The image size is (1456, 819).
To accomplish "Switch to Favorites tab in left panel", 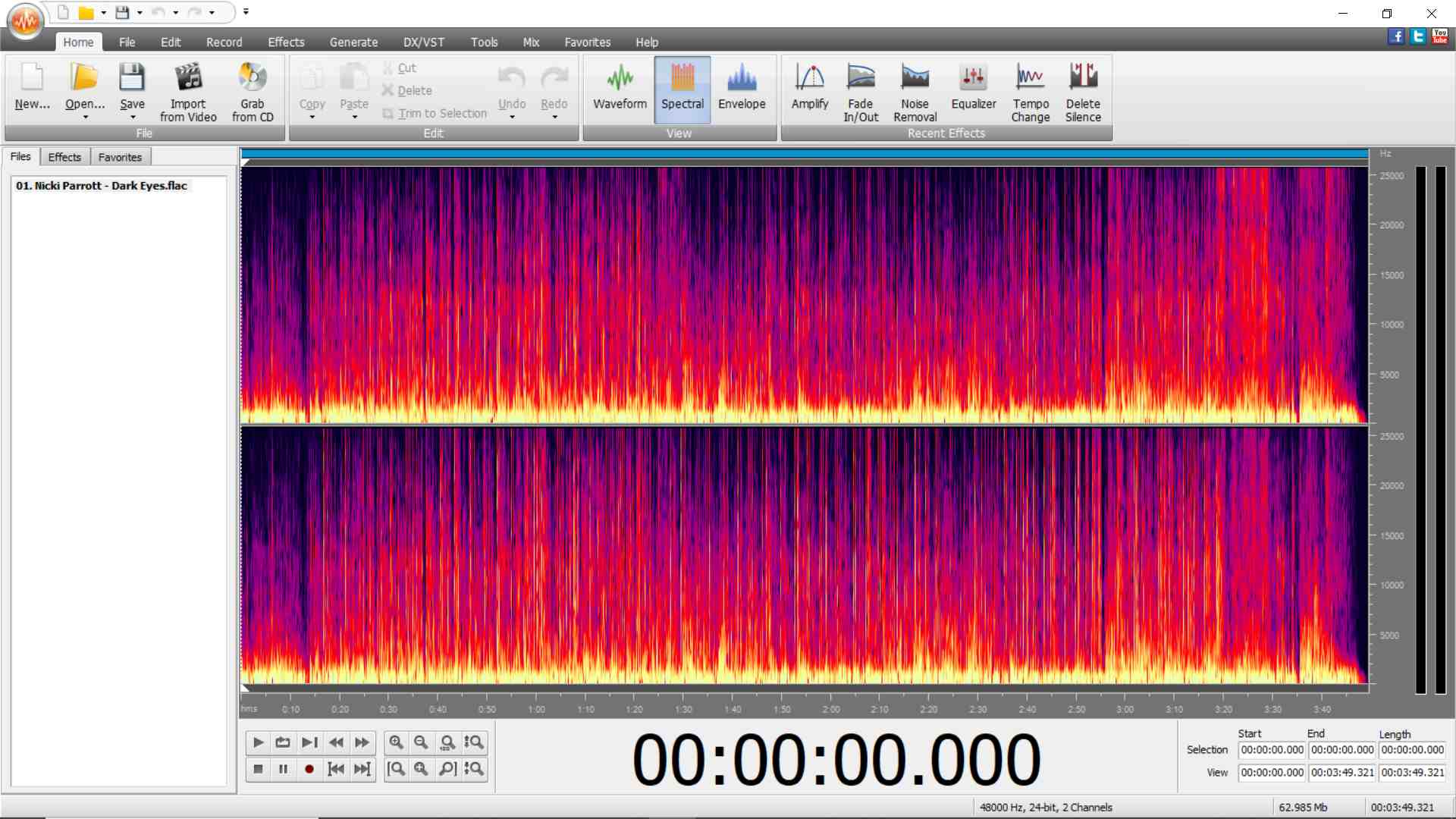I will coord(120,157).
